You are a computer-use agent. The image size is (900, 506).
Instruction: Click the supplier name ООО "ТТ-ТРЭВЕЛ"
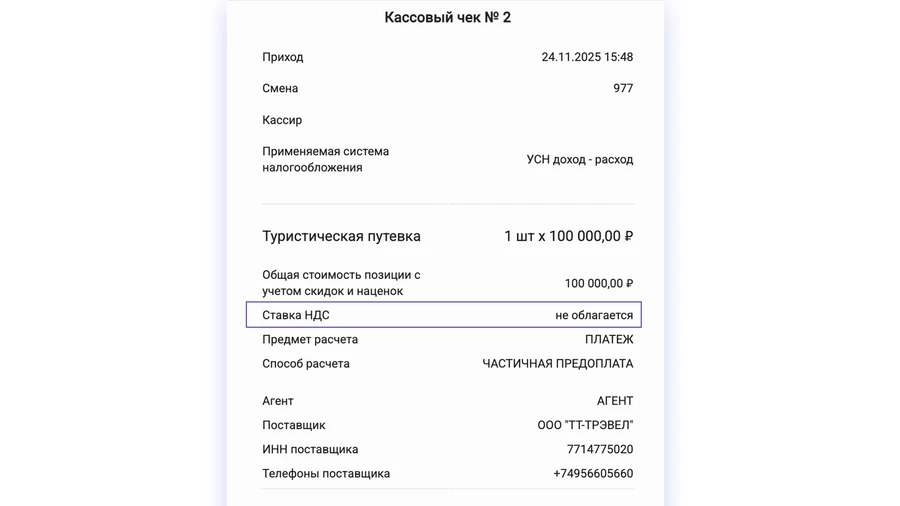coord(585,426)
